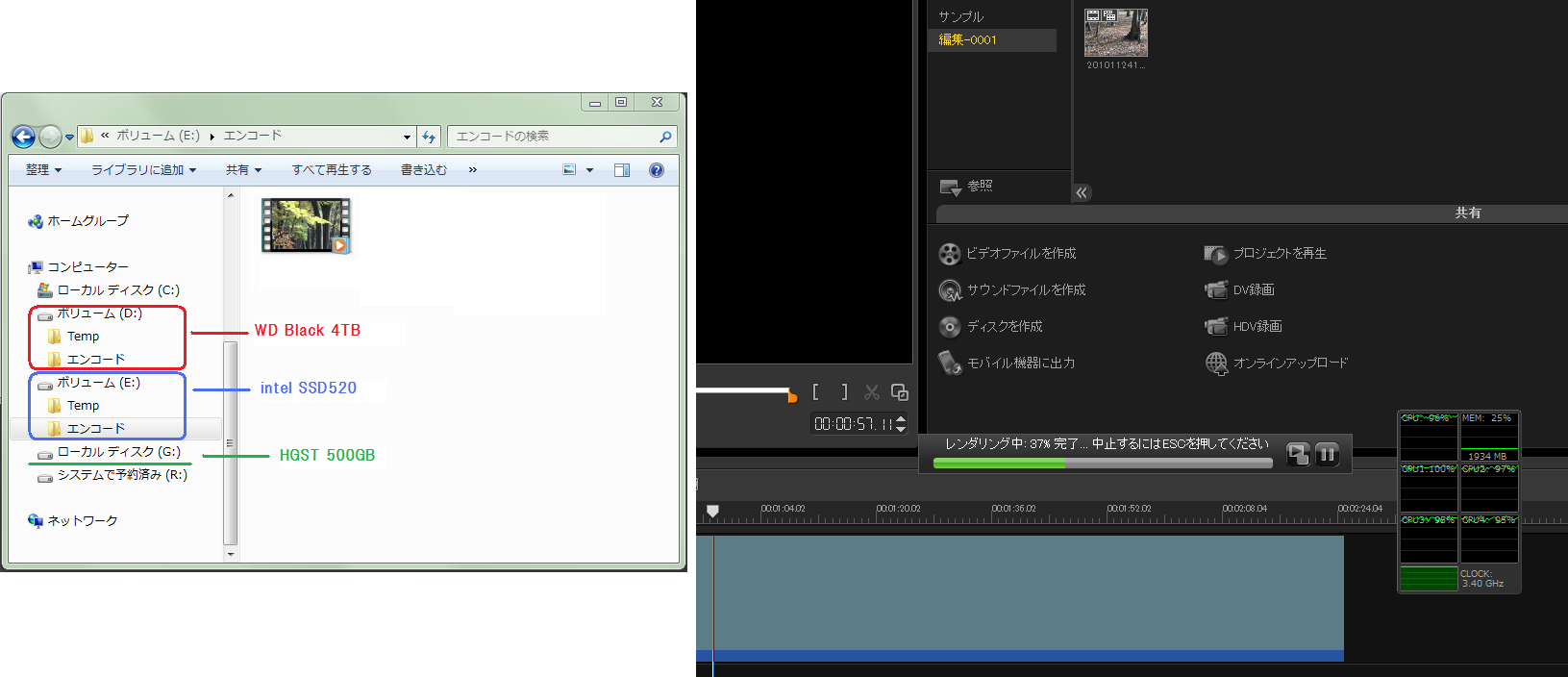Image resolution: width=1568 pixels, height=677 pixels.
Task: Pause the rendering with the pause button
Action: click(x=1327, y=454)
